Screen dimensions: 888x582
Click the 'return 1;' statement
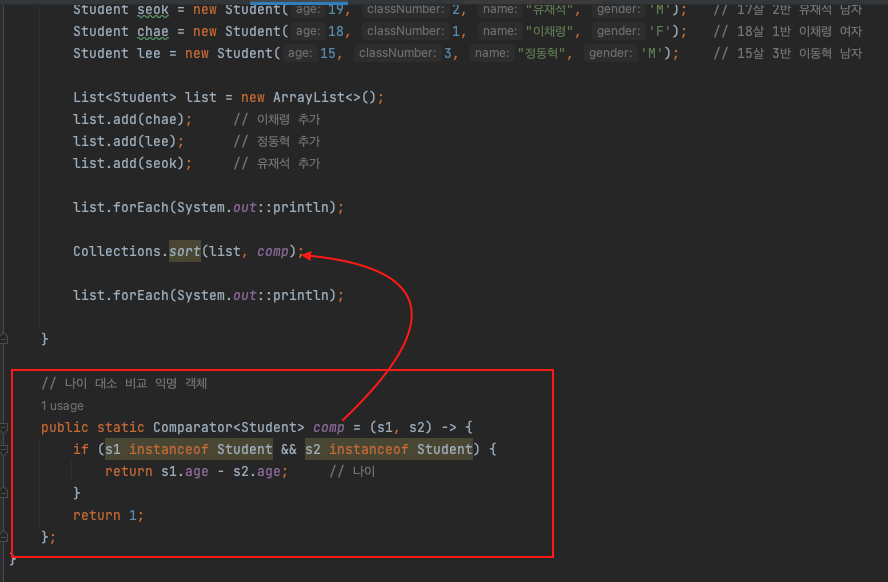[x=108, y=516]
